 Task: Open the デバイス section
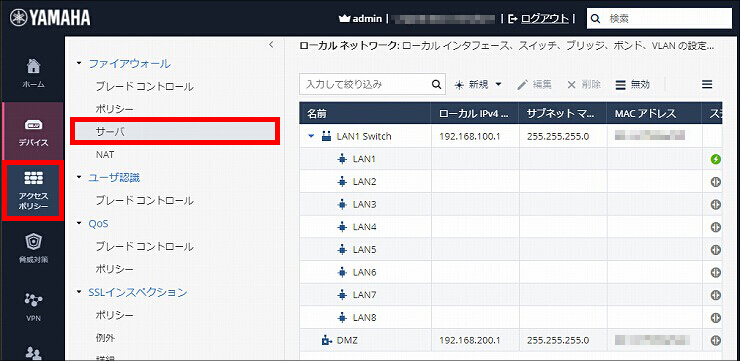[32, 131]
